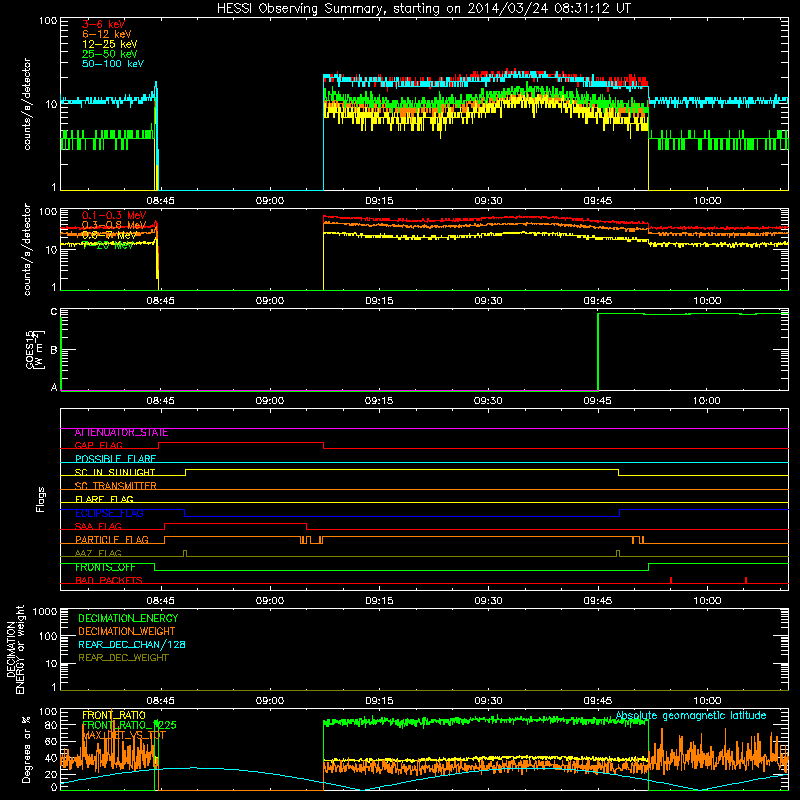Screen dimensions: 800x800
Task: Select the red 3-6 keV legend label
Action: (104, 24)
